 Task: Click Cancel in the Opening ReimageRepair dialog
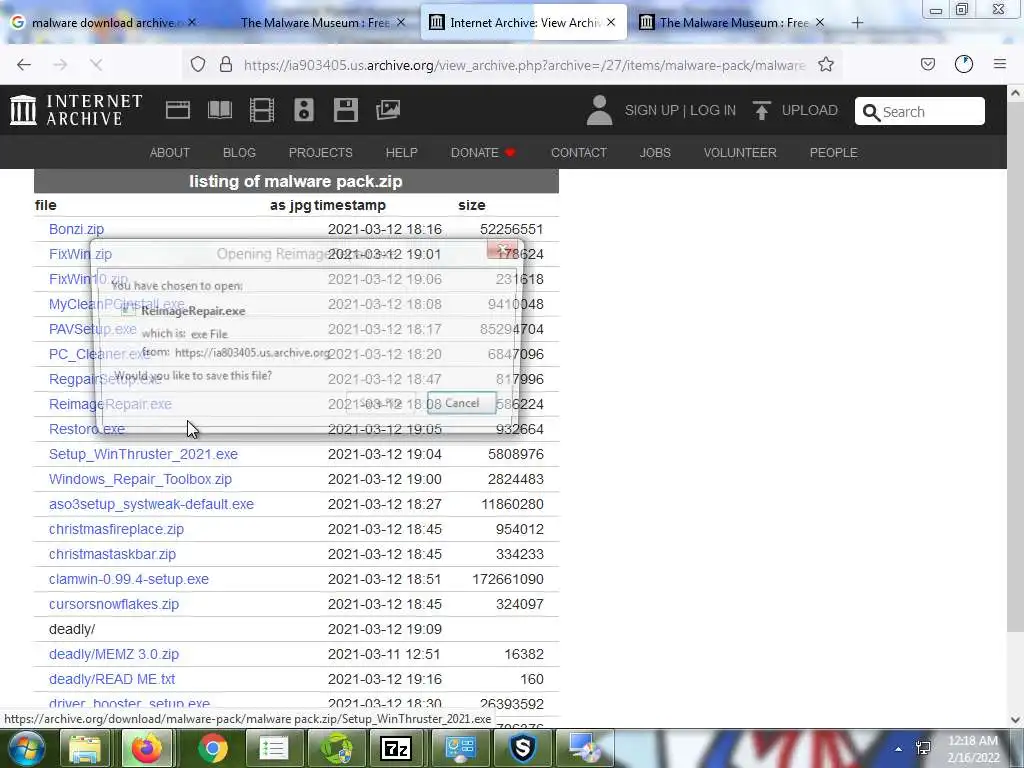point(462,403)
